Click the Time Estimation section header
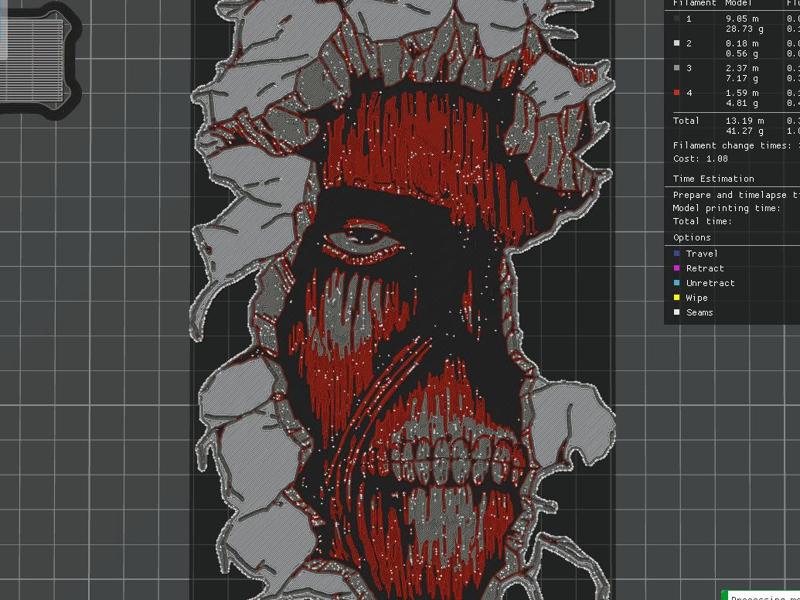The width and height of the screenshot is (800, 600). [x=713, y=180]
